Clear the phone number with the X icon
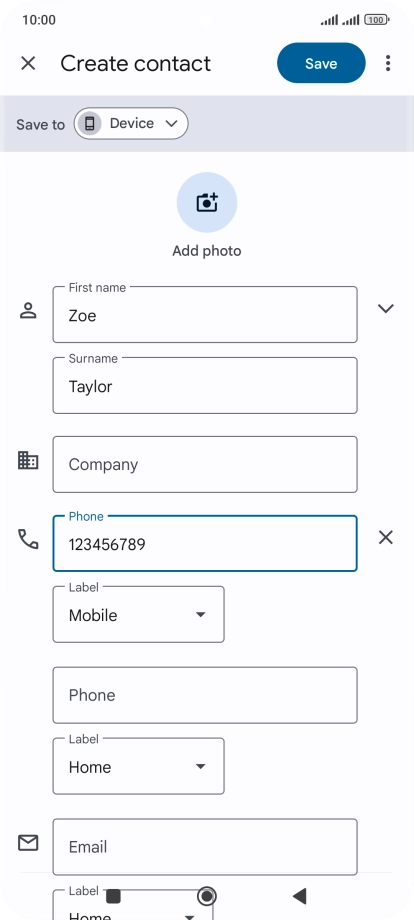414x920 pixels. [385, 537]
